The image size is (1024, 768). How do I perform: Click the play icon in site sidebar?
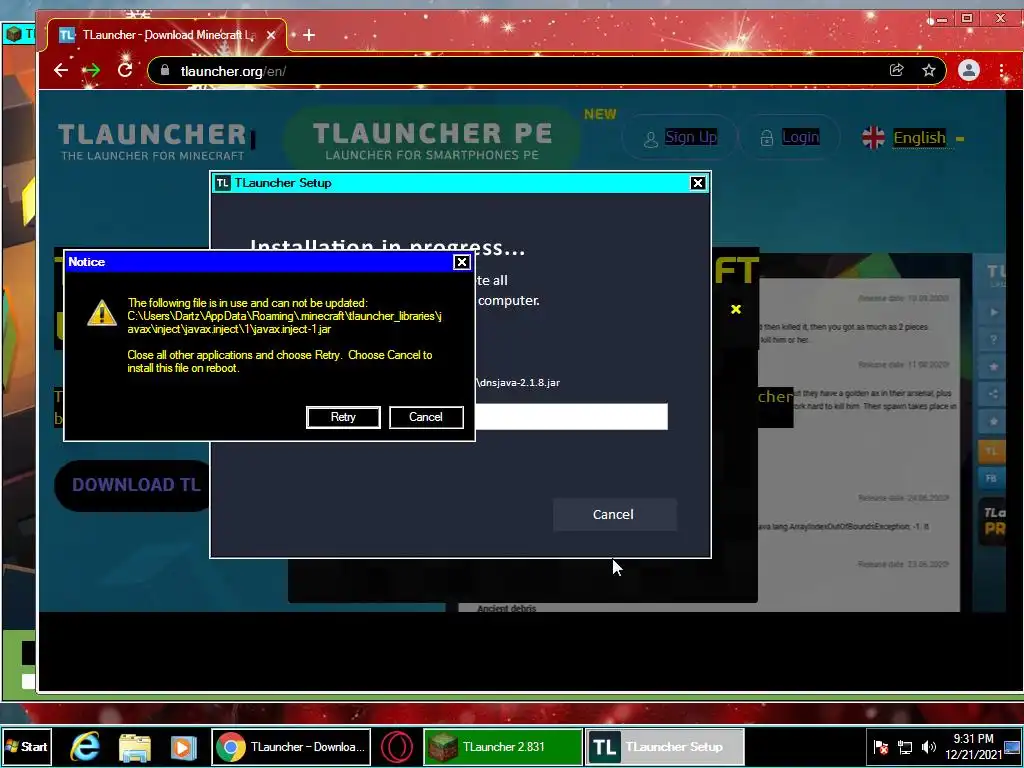(x=993, y=312)
